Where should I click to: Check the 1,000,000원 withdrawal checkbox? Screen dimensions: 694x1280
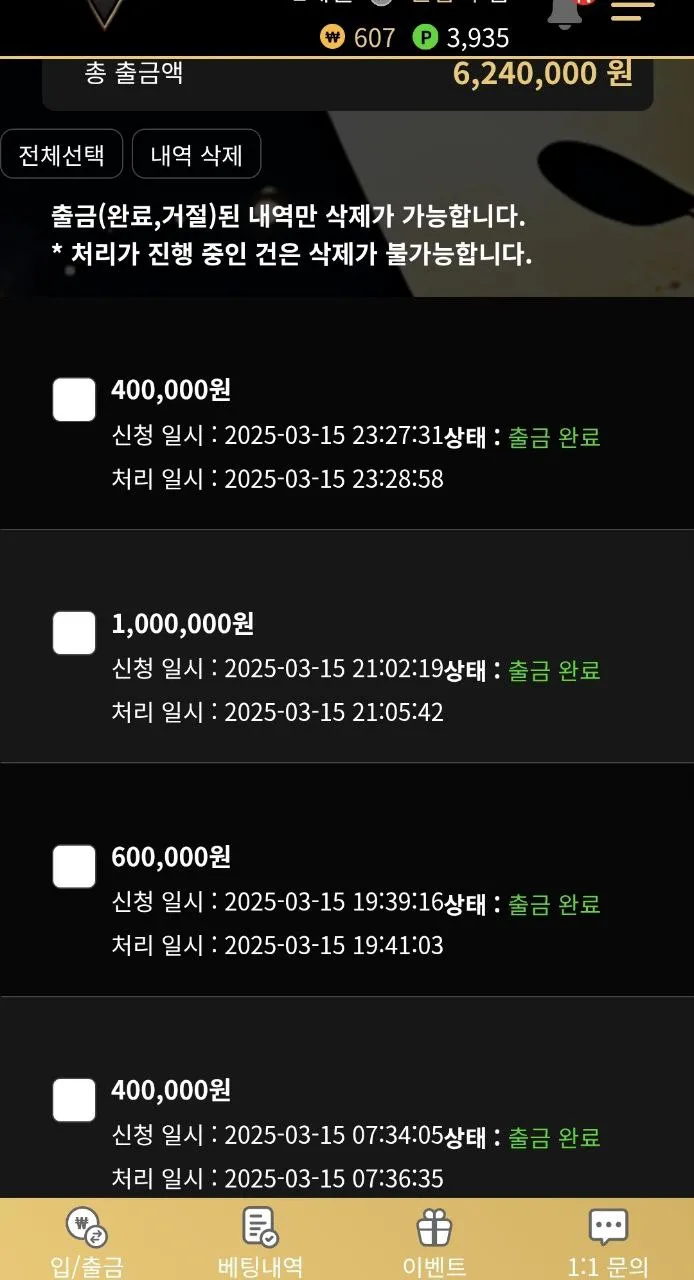tap(74, 633)
